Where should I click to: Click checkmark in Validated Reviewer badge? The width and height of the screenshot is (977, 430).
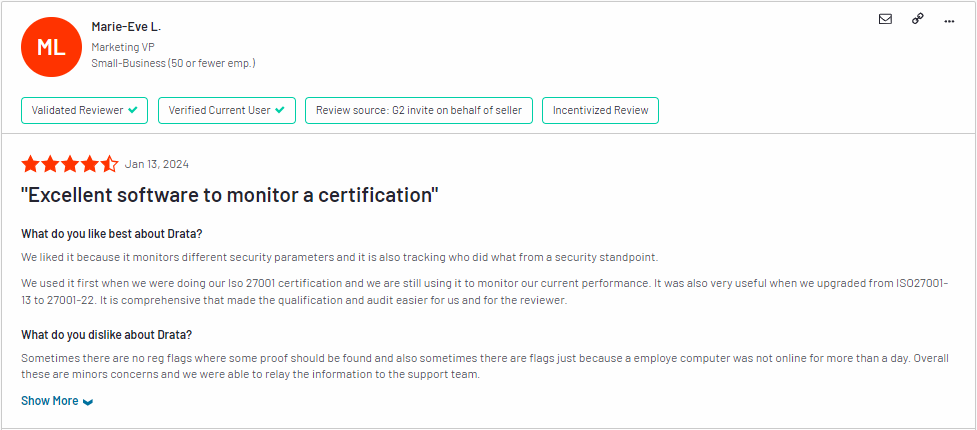(133, 110)
